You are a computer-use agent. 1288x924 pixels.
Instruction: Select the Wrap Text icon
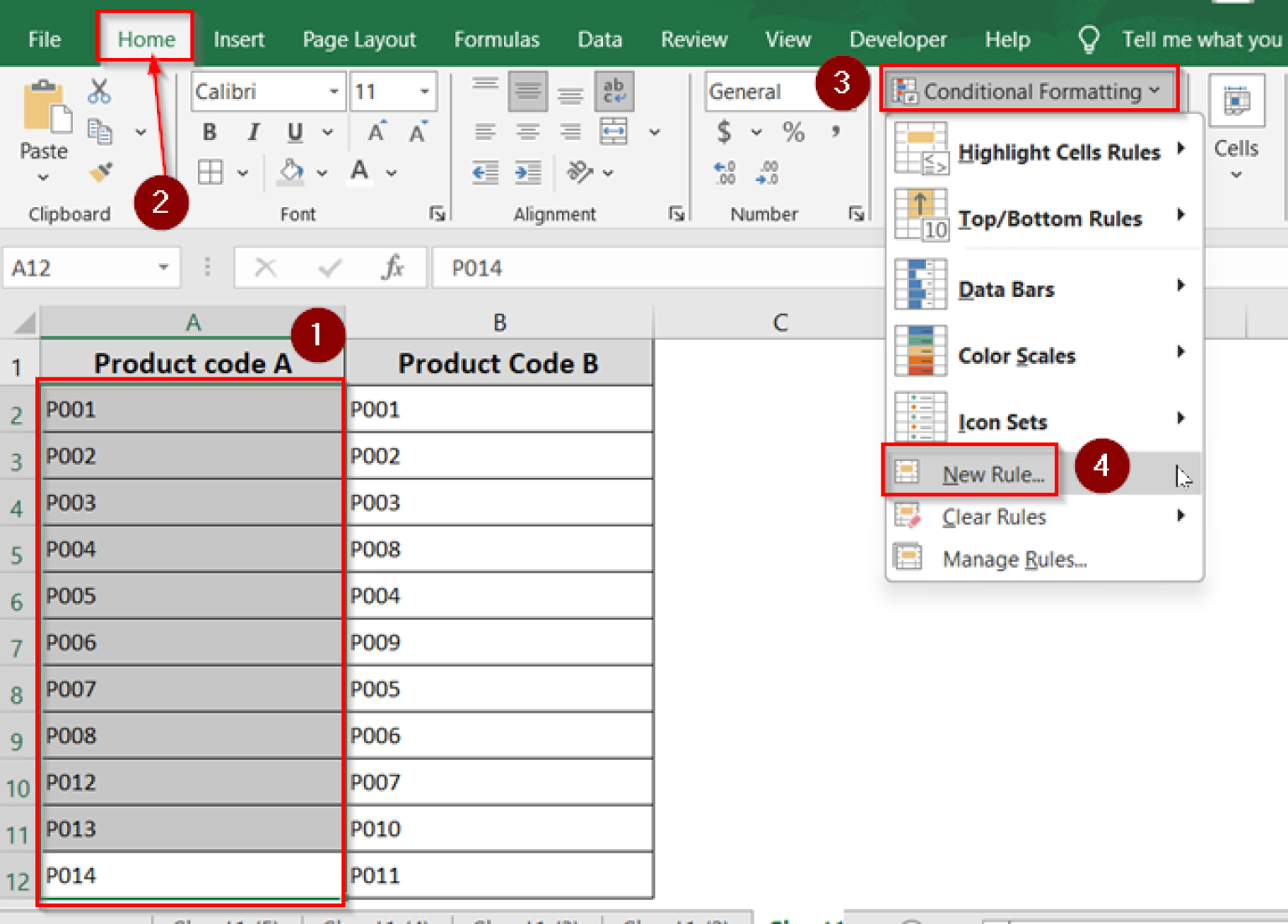pos(614,91)
